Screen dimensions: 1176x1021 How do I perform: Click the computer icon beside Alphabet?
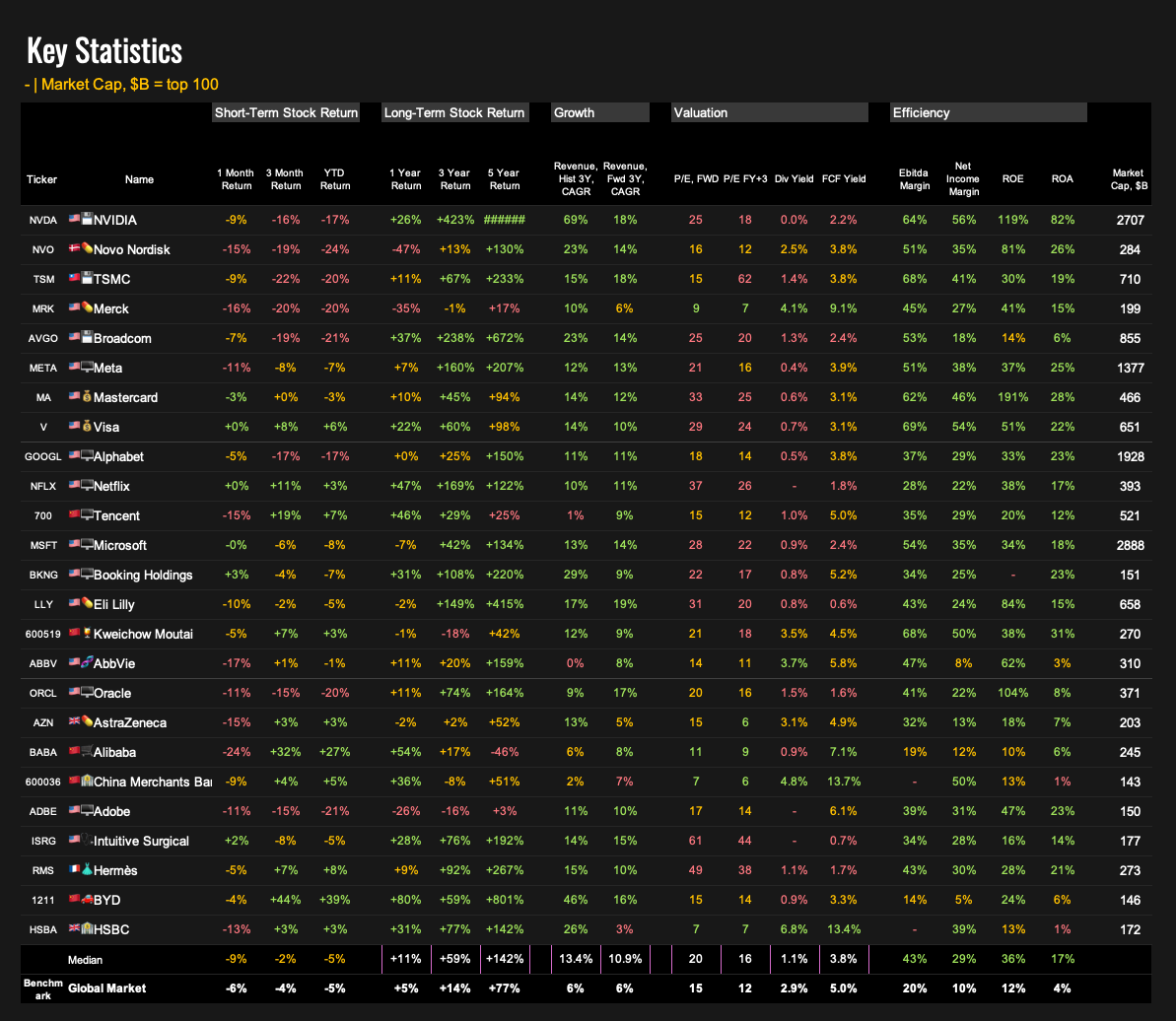tap(87, 455)
